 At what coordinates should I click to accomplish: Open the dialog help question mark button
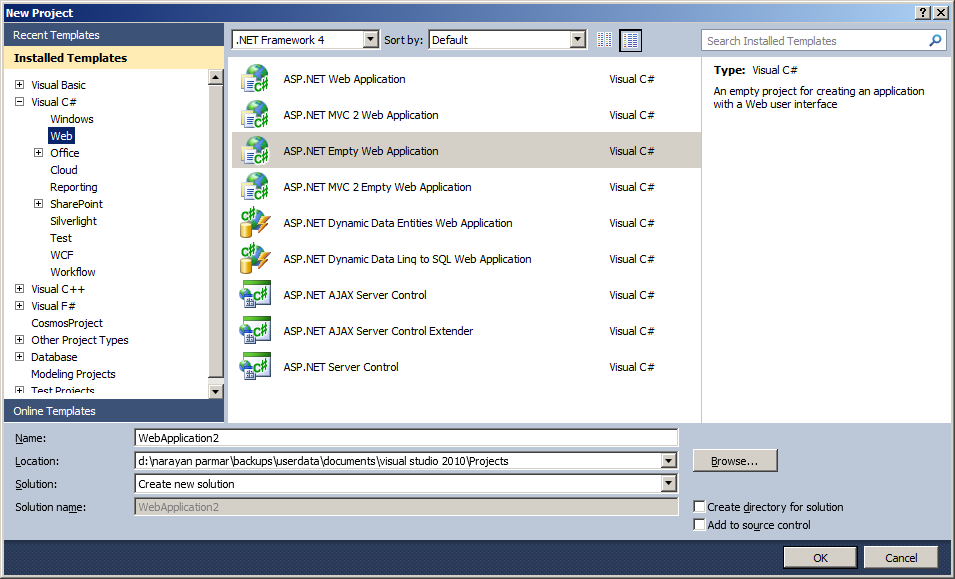(923, 13)
